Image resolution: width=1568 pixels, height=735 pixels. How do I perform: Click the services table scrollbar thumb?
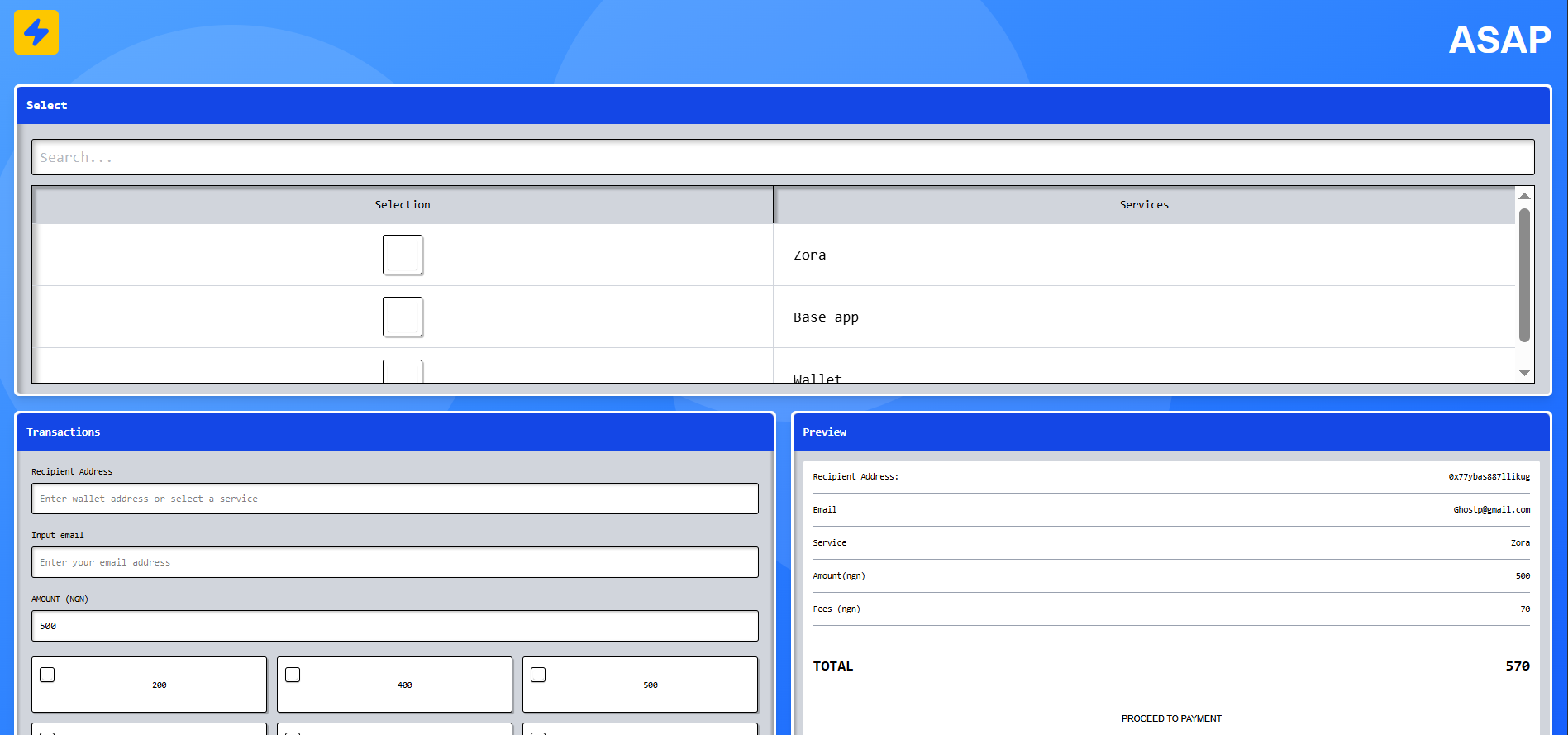click(x=1524, y=274)
